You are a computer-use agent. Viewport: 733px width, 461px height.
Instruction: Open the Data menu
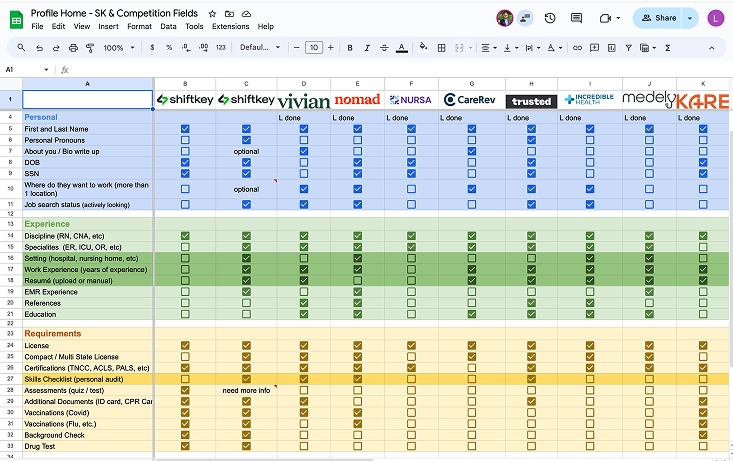pos(168,27)
